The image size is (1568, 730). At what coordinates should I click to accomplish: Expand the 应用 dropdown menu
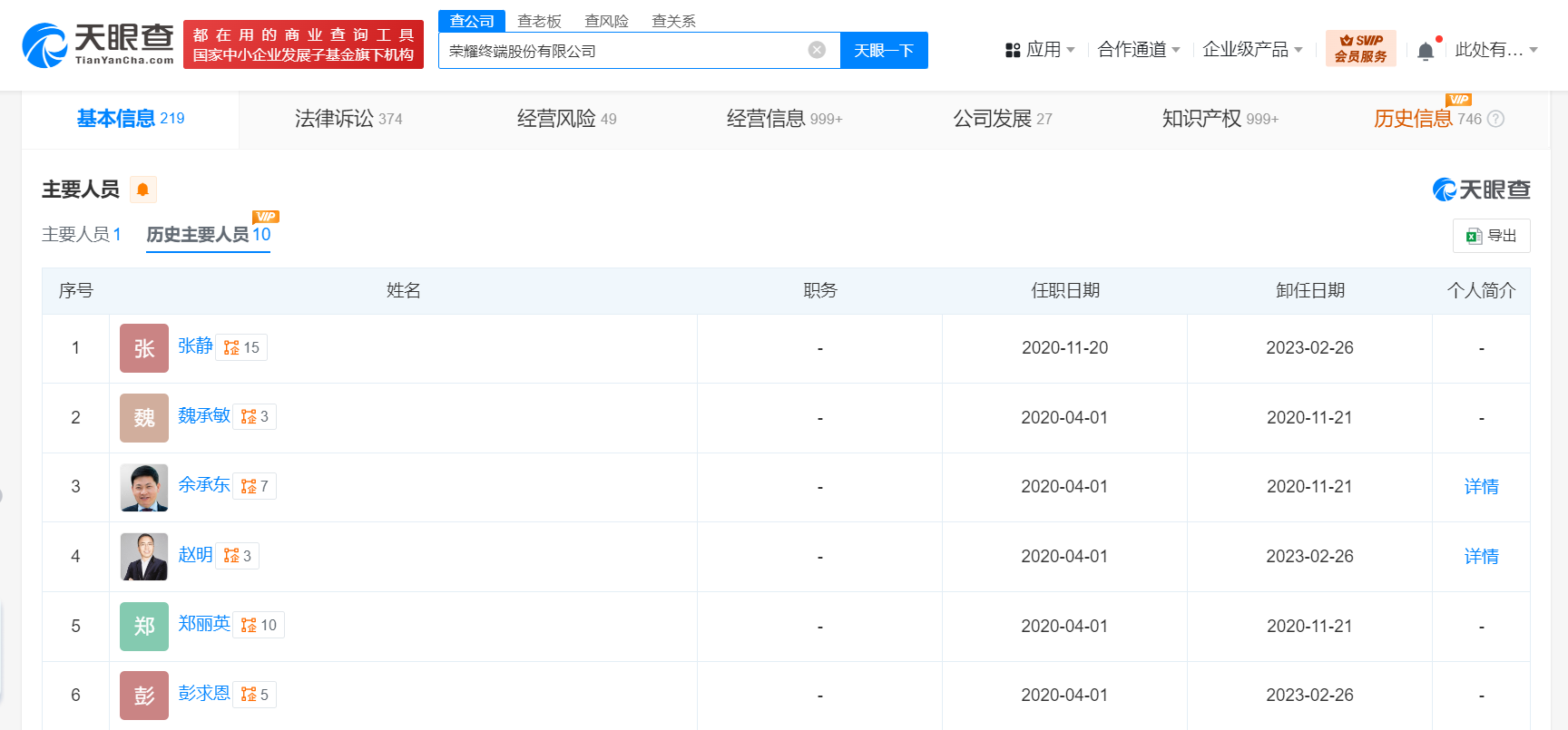(x=1040, y=50)
